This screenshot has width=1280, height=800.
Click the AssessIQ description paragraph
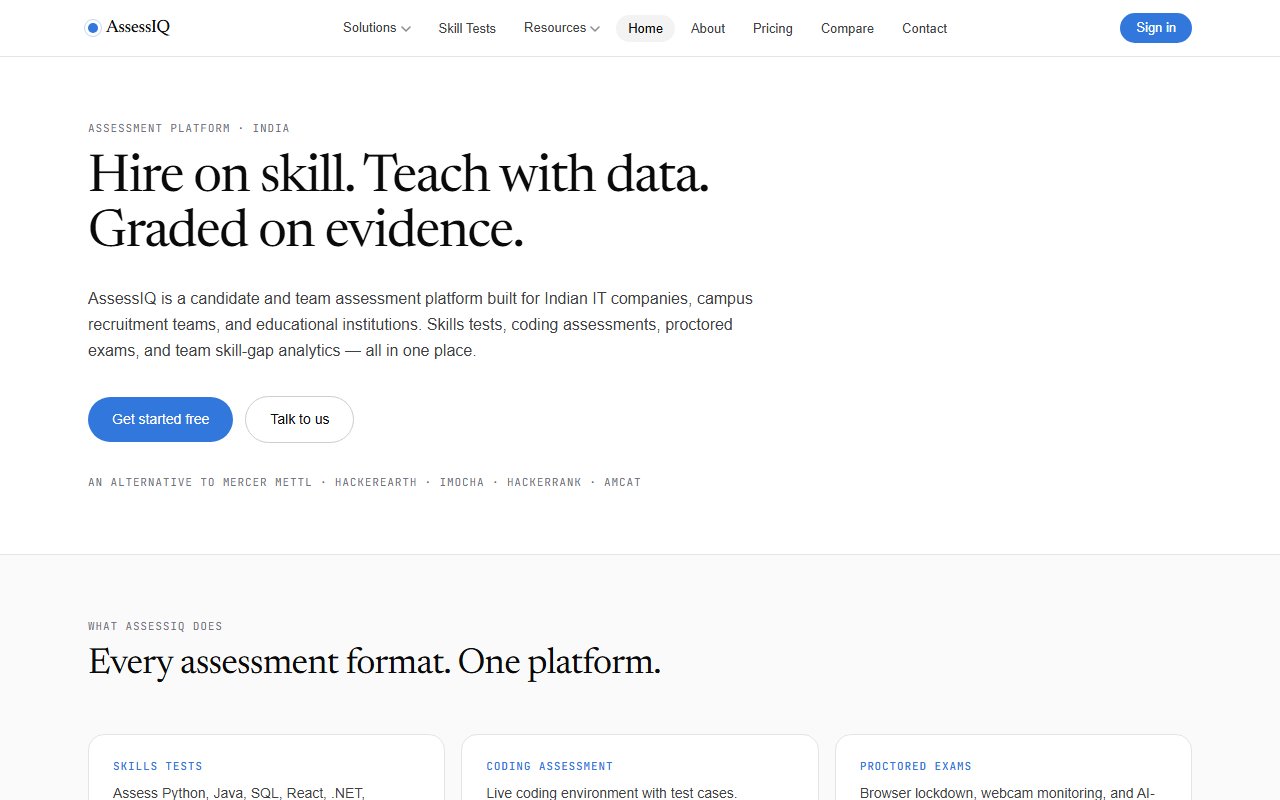pyautogui.click(x=420, y=325)
